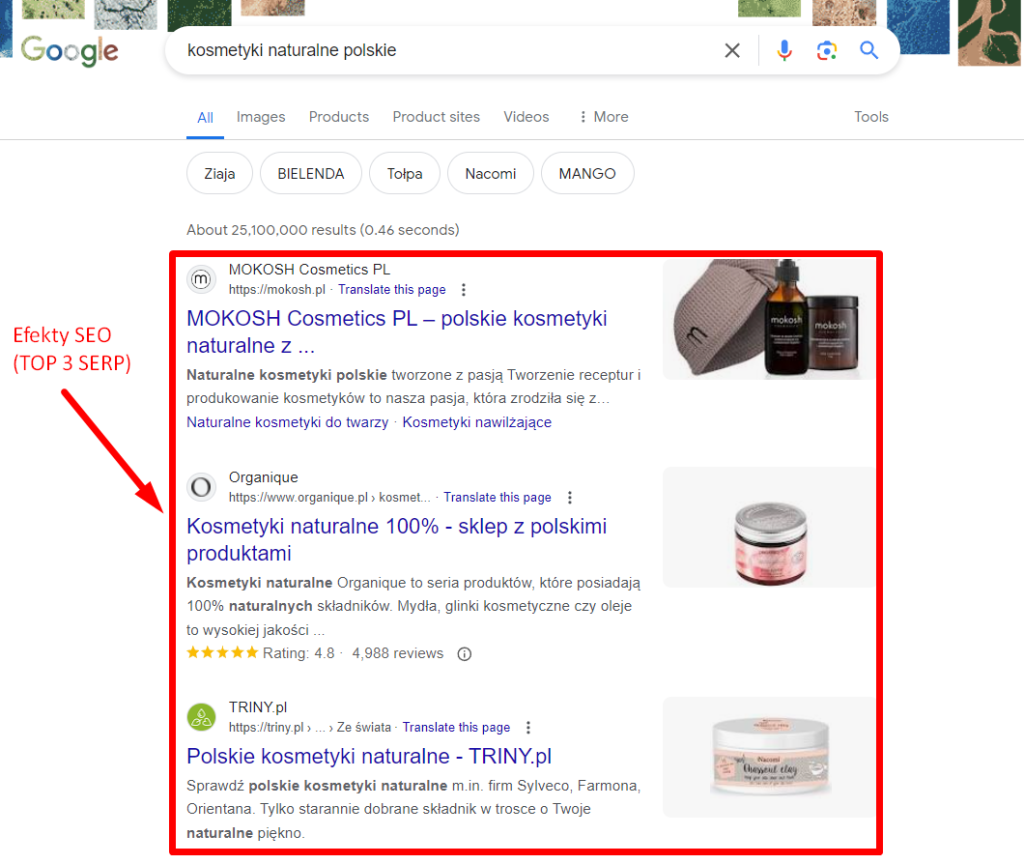Start the search with the magnifier icon
The image size is (1024, 864).
pyautogui.click(x=868, y=50)
